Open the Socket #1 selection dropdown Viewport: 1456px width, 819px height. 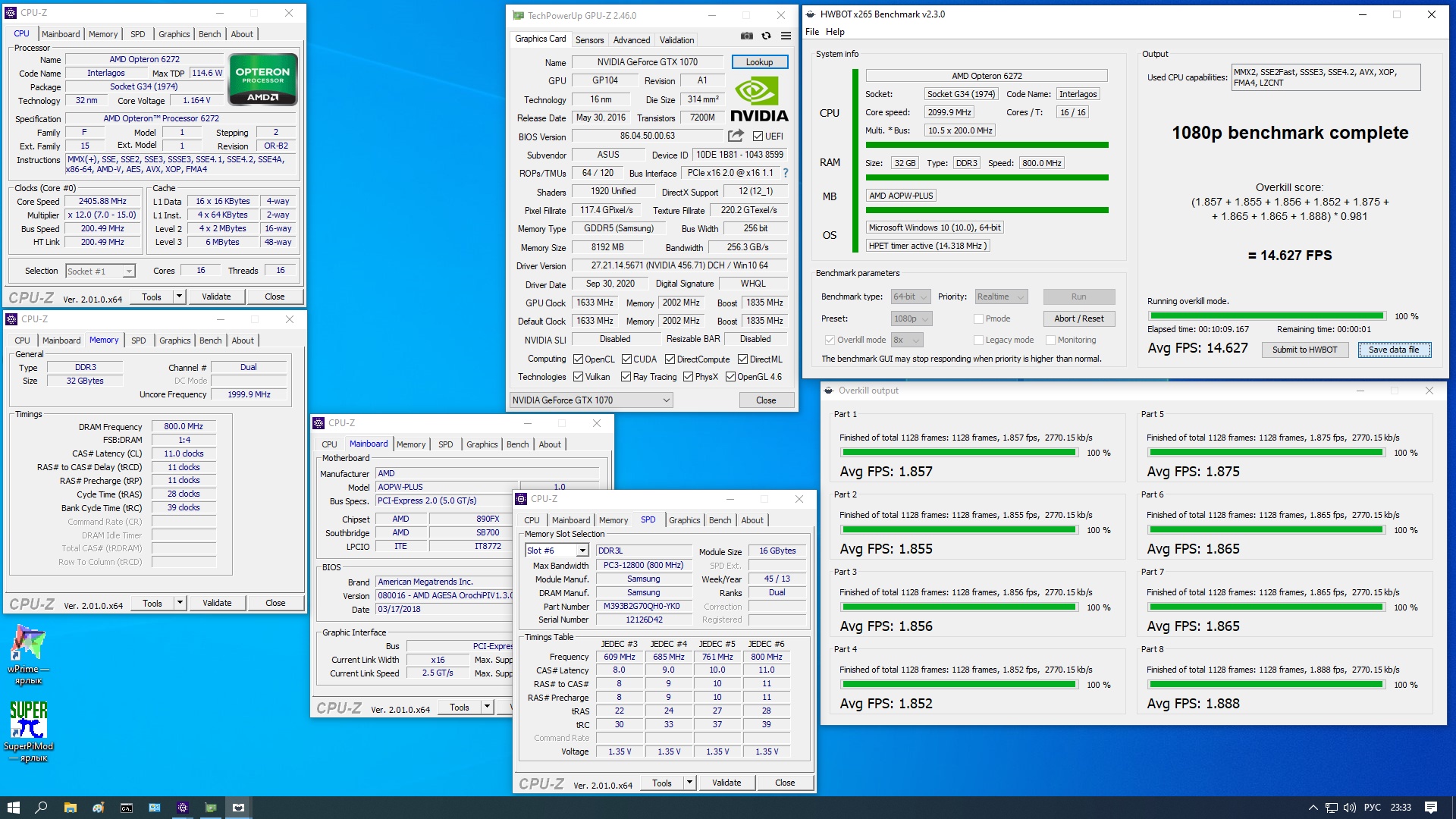[x=100, y=271]
